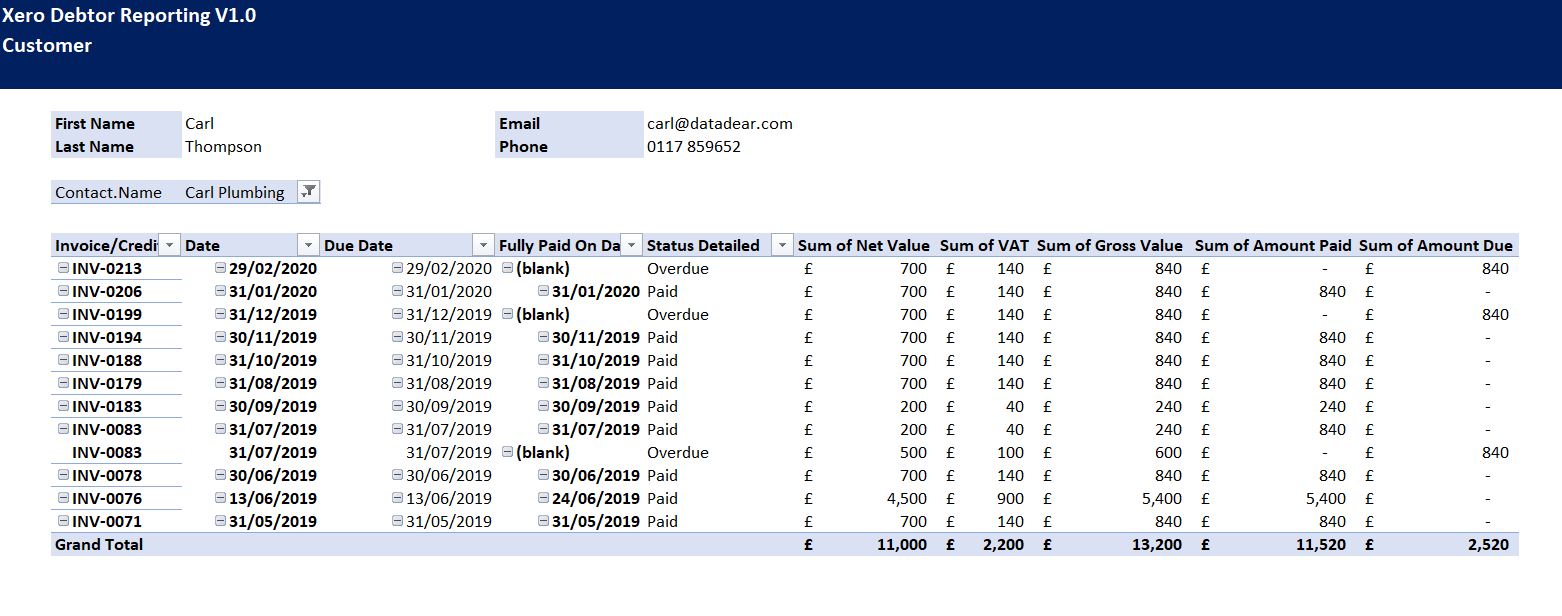This screenshot has width=1562, height=616.
Task: Click minus icon beside INV-0188
Action: pyautogui.click(x=64, y=360)
